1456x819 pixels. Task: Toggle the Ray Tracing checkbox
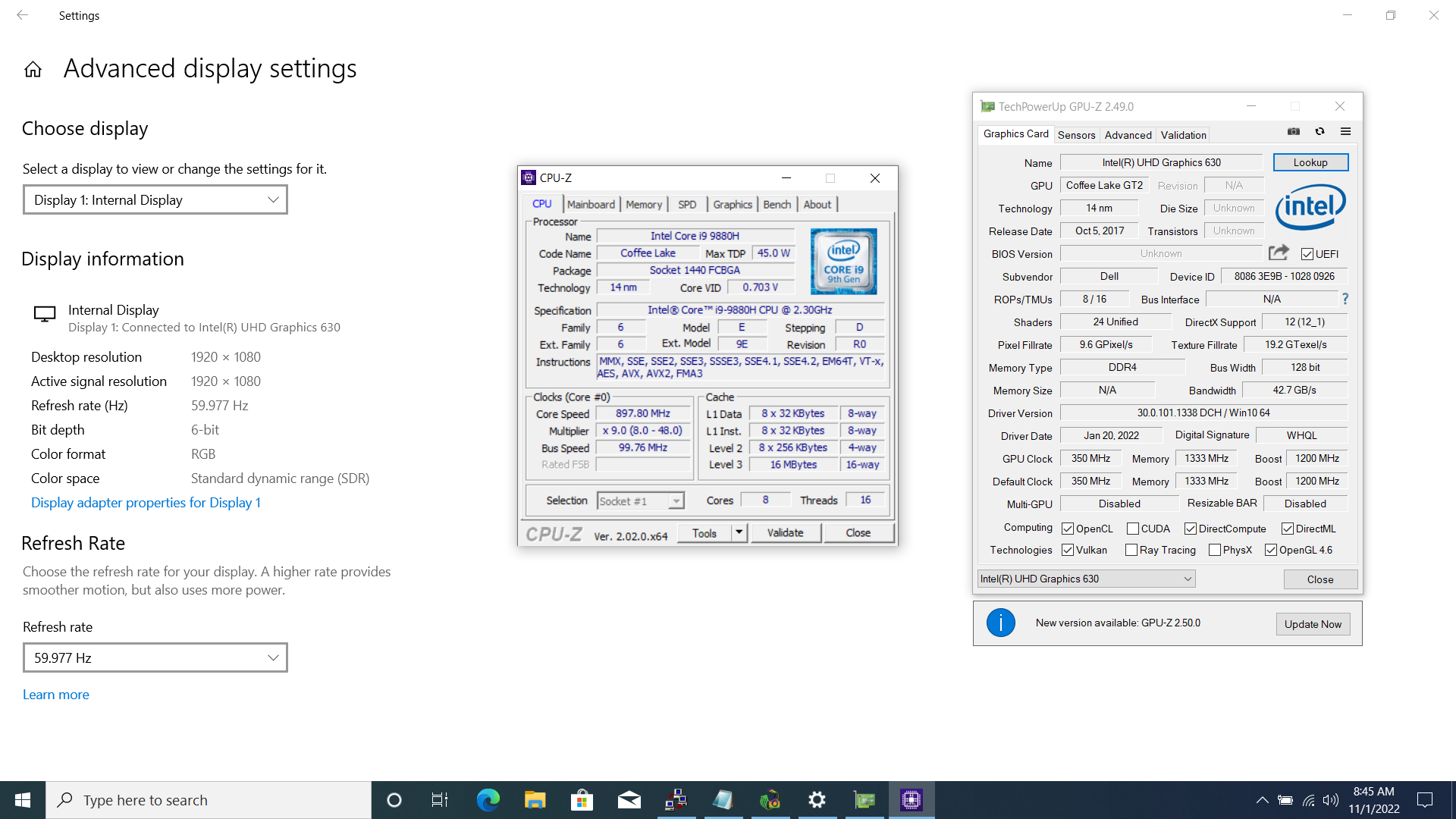coord(1131,550)
